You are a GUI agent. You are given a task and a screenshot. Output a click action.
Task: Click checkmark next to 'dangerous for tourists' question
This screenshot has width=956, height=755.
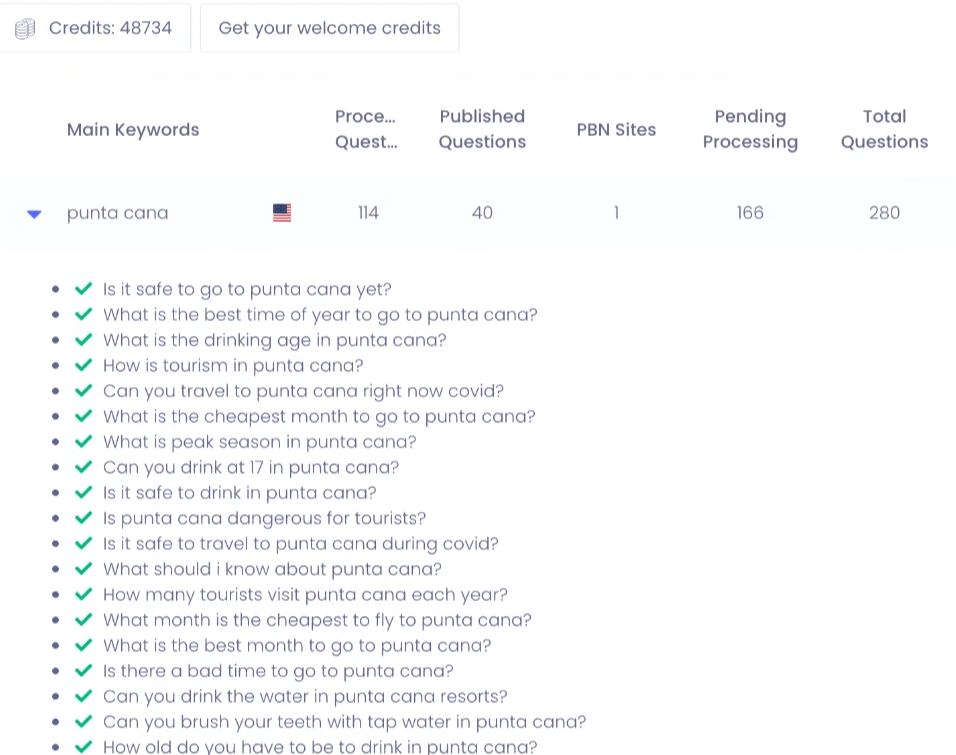coord(84,518)
